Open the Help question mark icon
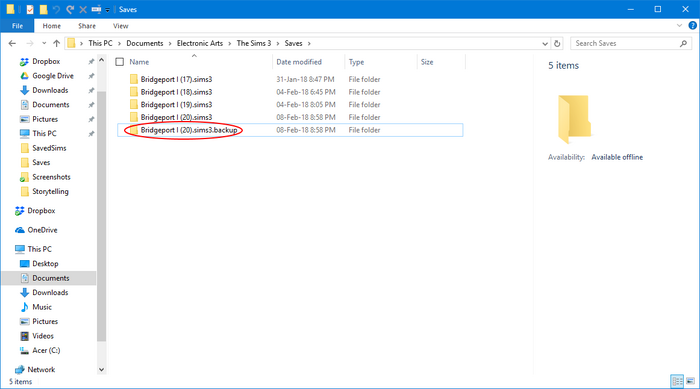 [x=692, y=25]
